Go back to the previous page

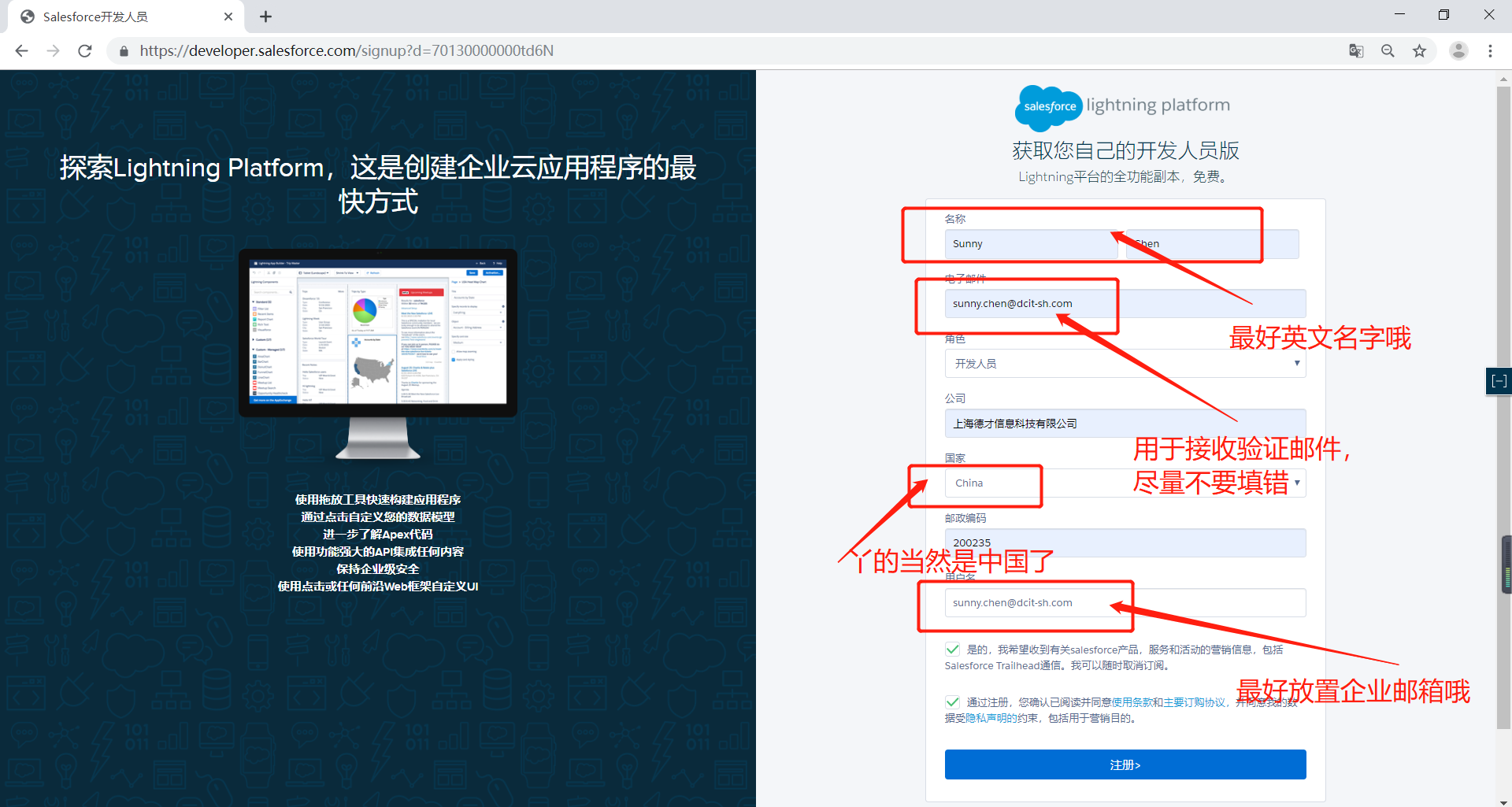click(21, 50)
